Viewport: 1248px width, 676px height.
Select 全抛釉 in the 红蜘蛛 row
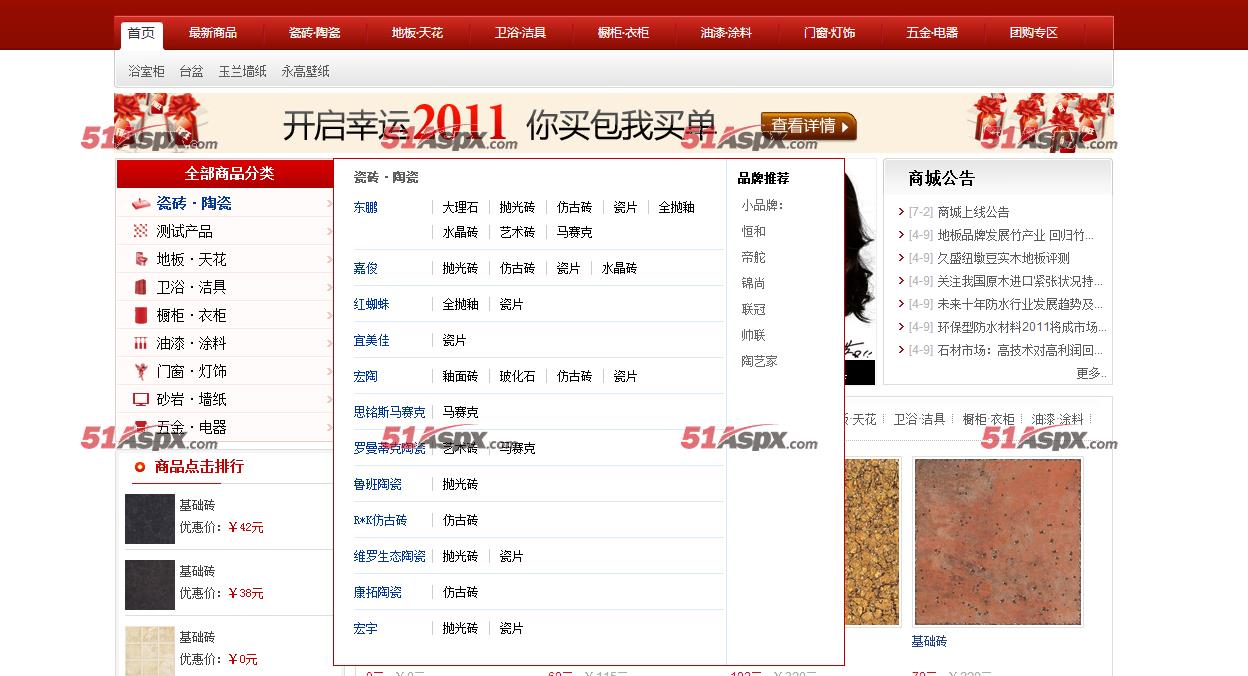461,304
